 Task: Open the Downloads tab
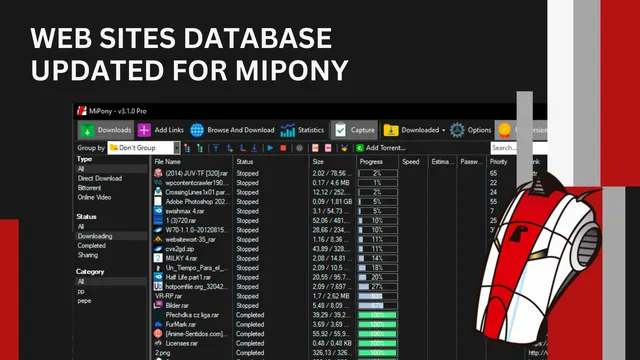(x=106, y=130)
